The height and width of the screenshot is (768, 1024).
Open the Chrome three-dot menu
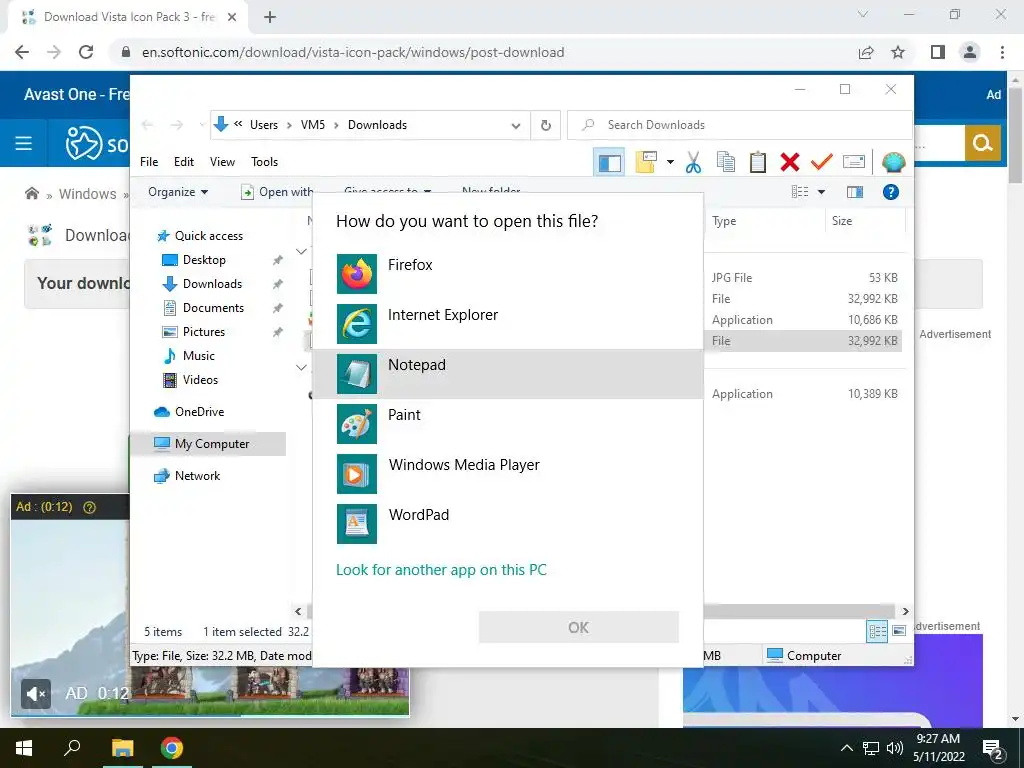pos(1002,52)
